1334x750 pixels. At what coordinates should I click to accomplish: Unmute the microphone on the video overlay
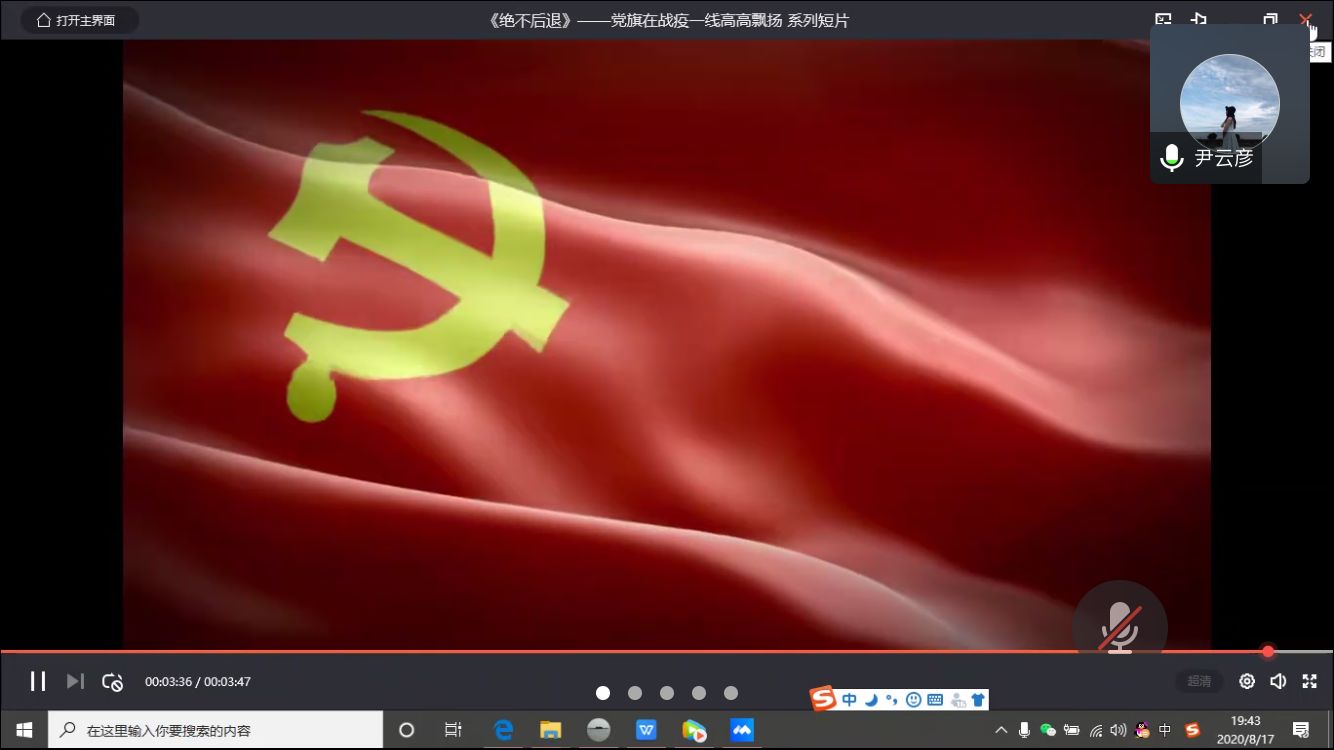[x=1121, y=626]
